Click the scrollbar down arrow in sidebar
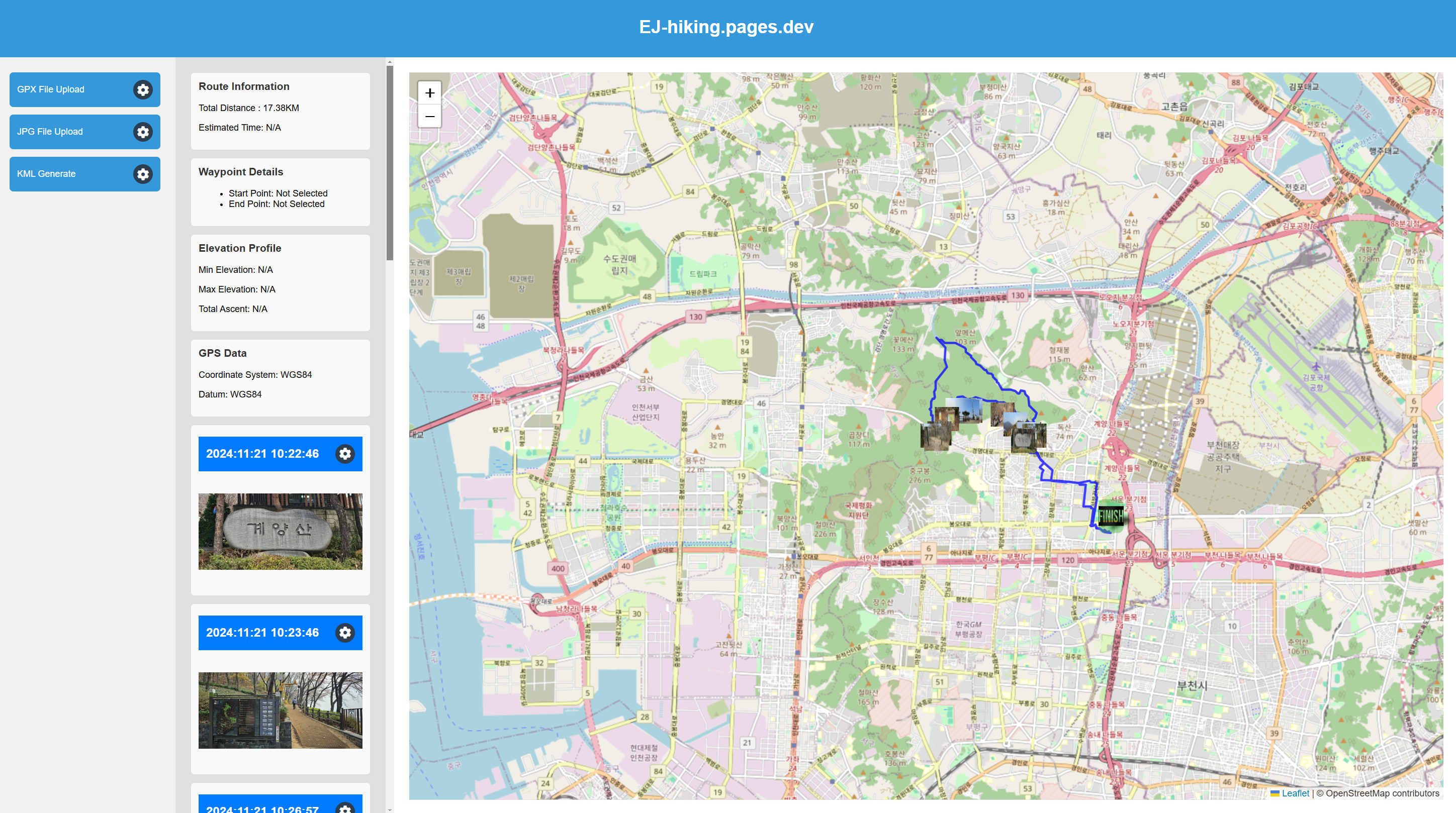1456x813 pixels. coord(390,809)
